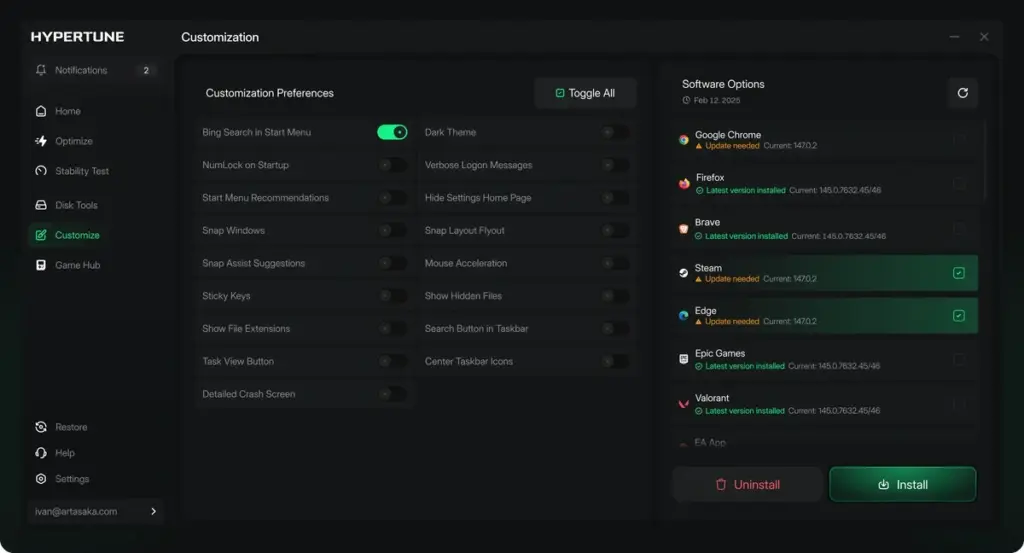
Task: Click the Firefox icon in software list
Action: tap(684, 183)
